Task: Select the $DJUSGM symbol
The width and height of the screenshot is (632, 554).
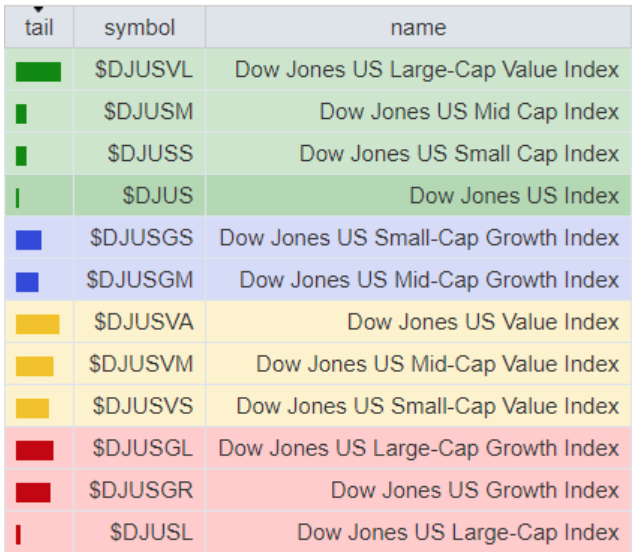Action: coord(140,280)
